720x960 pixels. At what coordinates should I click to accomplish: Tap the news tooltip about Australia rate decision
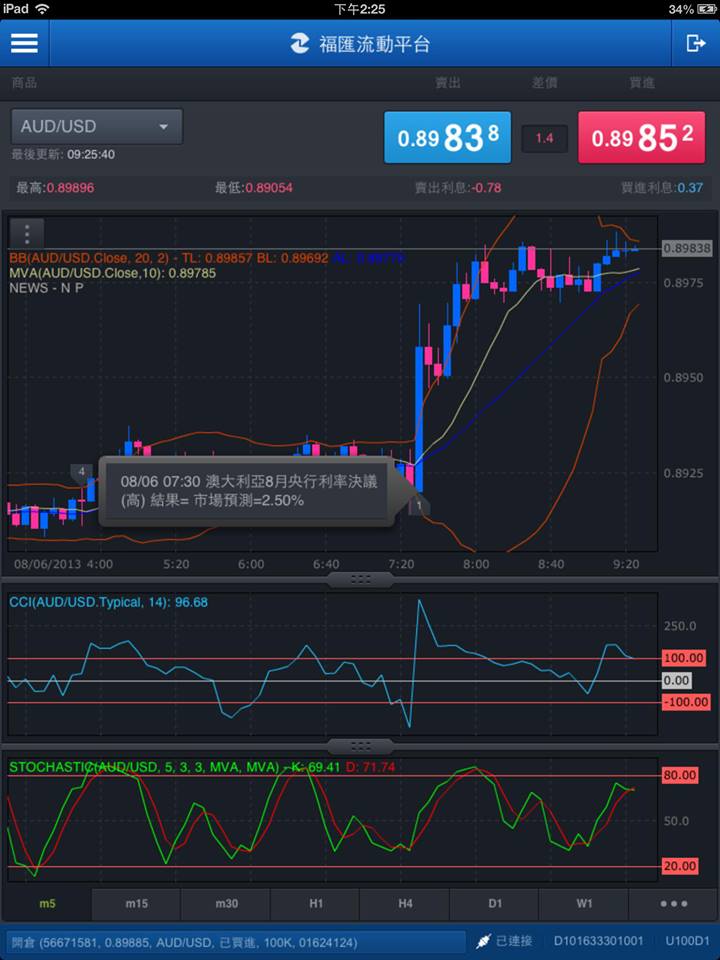pyautogui.click(x=249, y=491)
